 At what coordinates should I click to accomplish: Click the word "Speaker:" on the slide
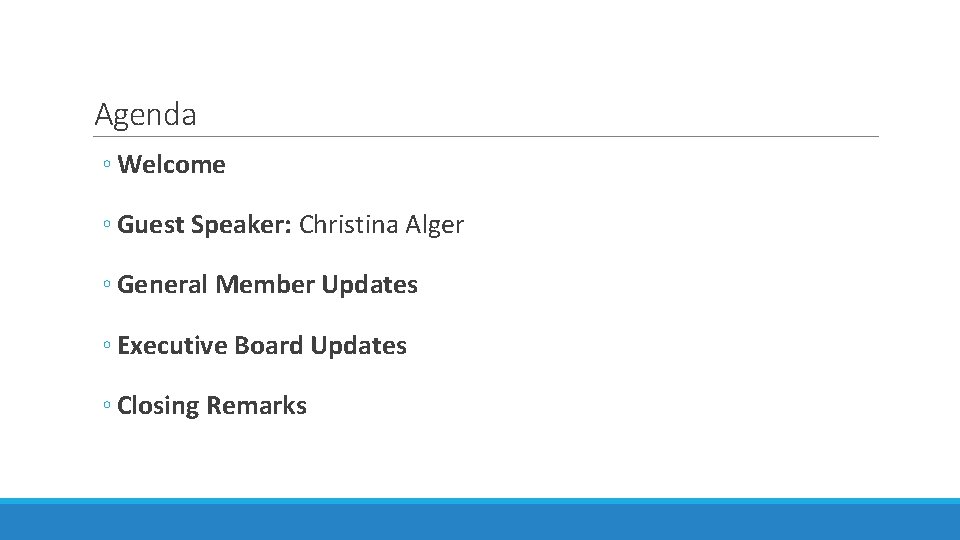[x=241, y=225]
